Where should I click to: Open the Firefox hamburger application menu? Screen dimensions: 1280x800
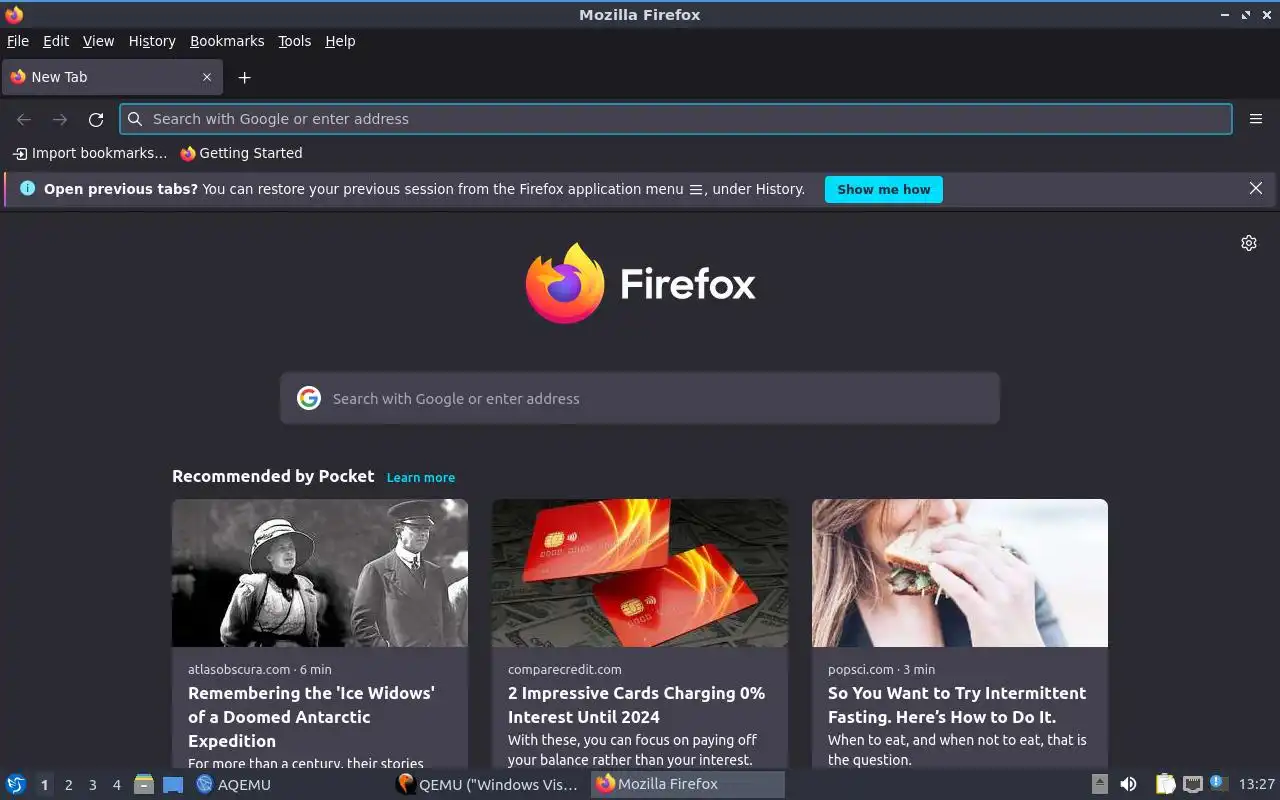pyautogui.click(x=1256, y=119)
